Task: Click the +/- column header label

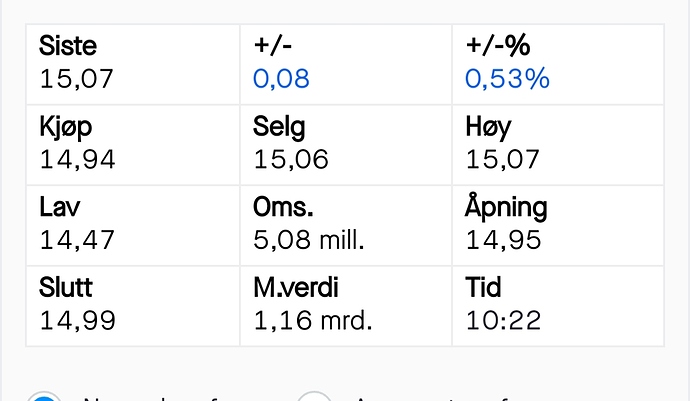Action: [x=272, y=45]
